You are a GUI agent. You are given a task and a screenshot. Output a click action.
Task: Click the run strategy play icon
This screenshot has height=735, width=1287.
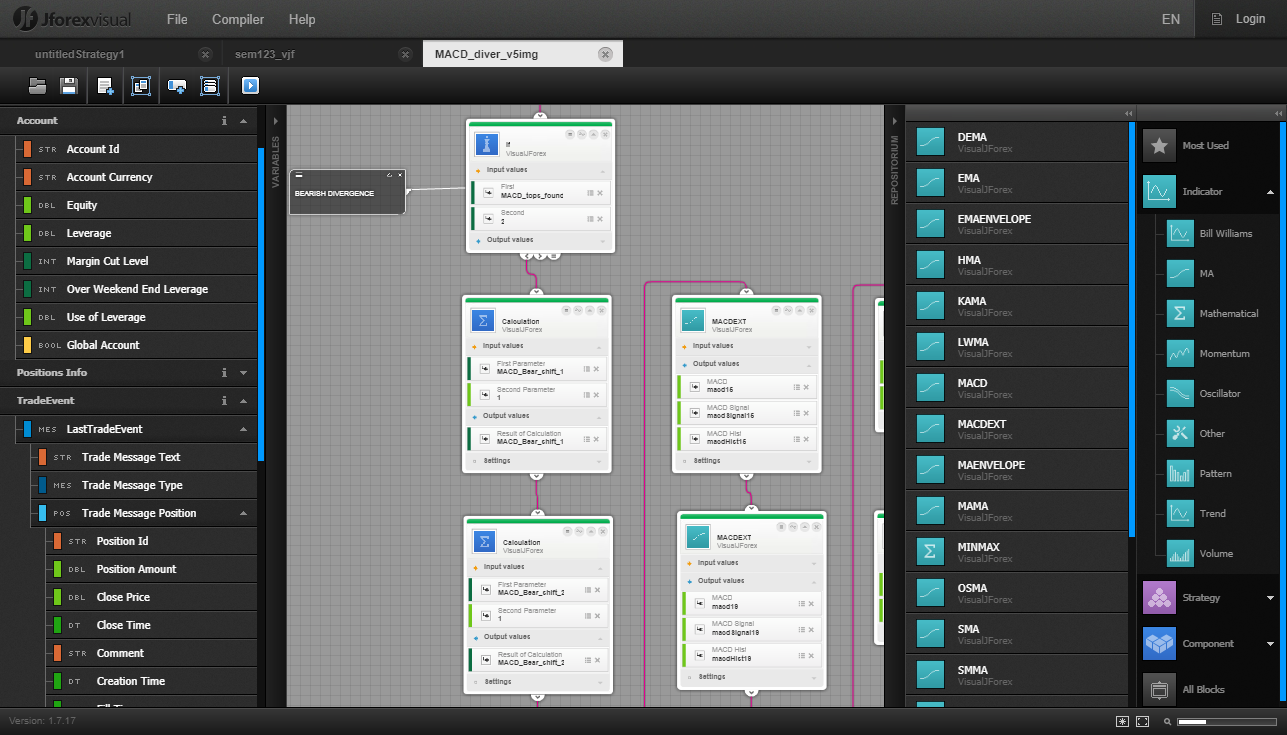point(250,86)
